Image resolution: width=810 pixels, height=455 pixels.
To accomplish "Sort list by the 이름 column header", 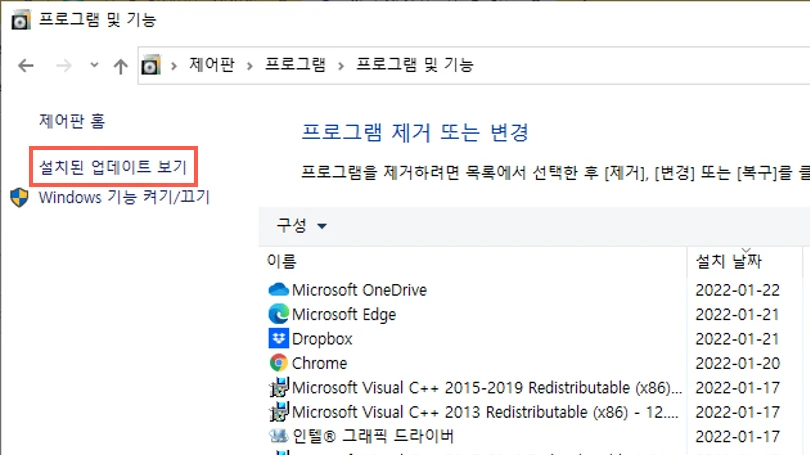I will click(282, 261).
